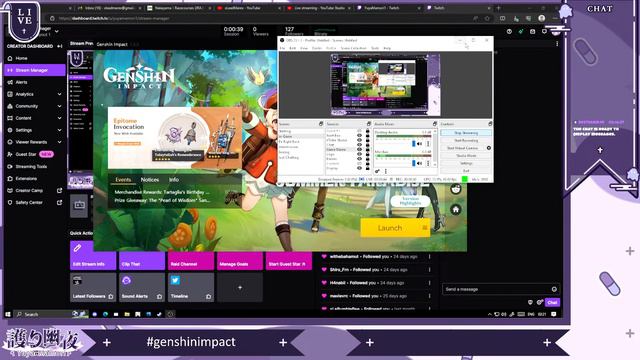Expand the Settings section in Twitch sidebar
Image resolution: width=640 pixels, height=360 pixels.
pyautogui.click(x=60, y=130)
